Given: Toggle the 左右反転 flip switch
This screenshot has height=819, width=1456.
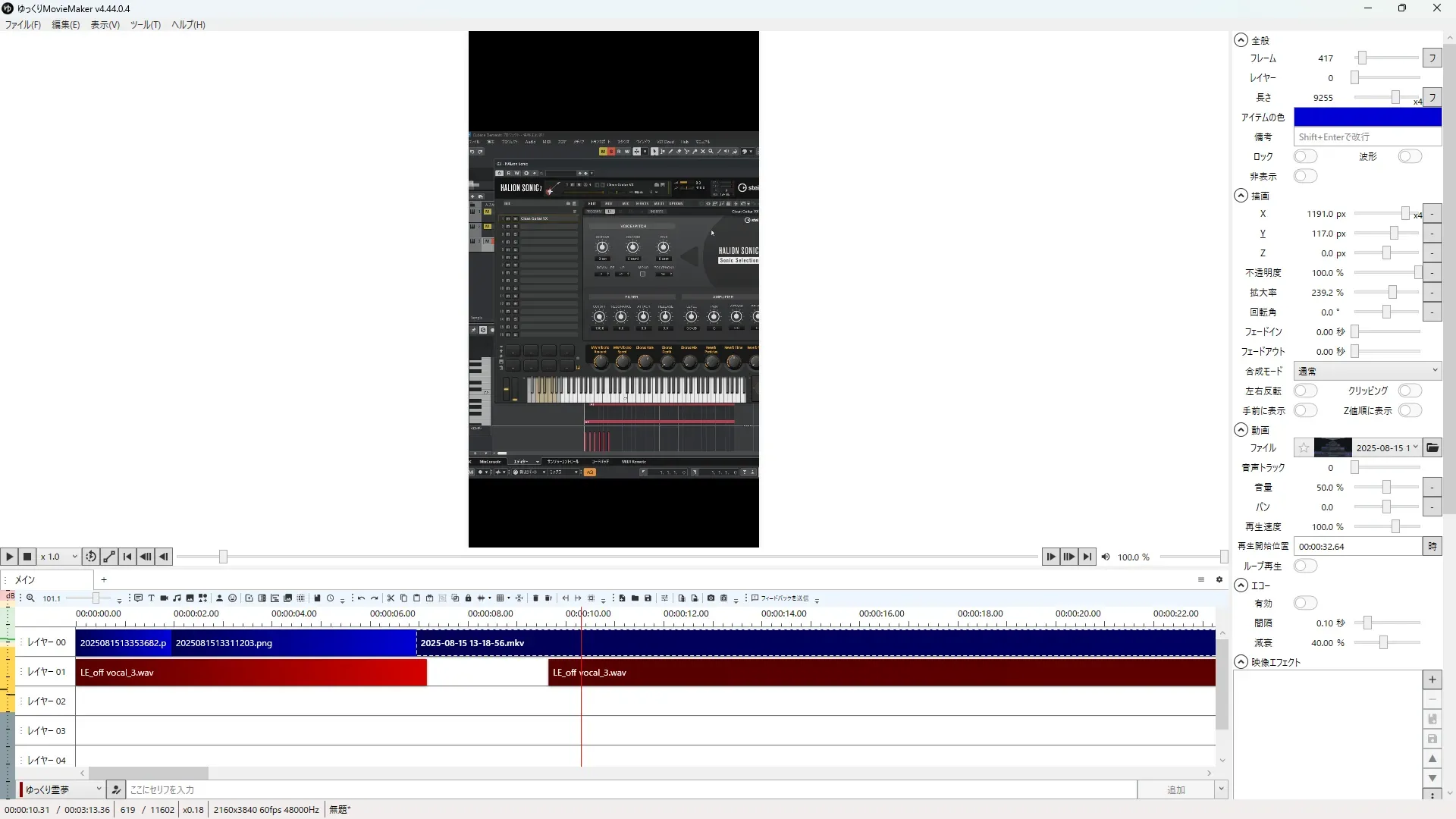Looking at the screenshot, I should pos(1305,391).
